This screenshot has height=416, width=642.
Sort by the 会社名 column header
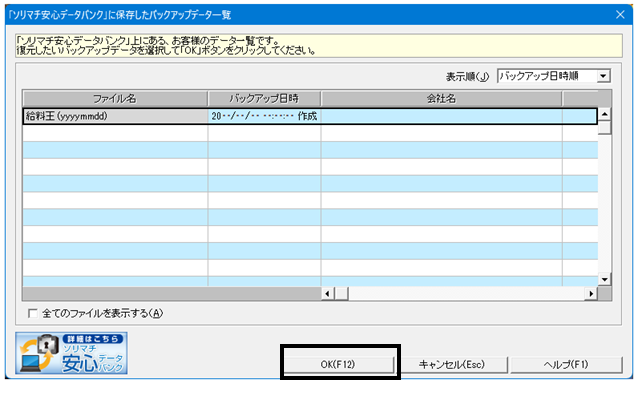[441, 99]
